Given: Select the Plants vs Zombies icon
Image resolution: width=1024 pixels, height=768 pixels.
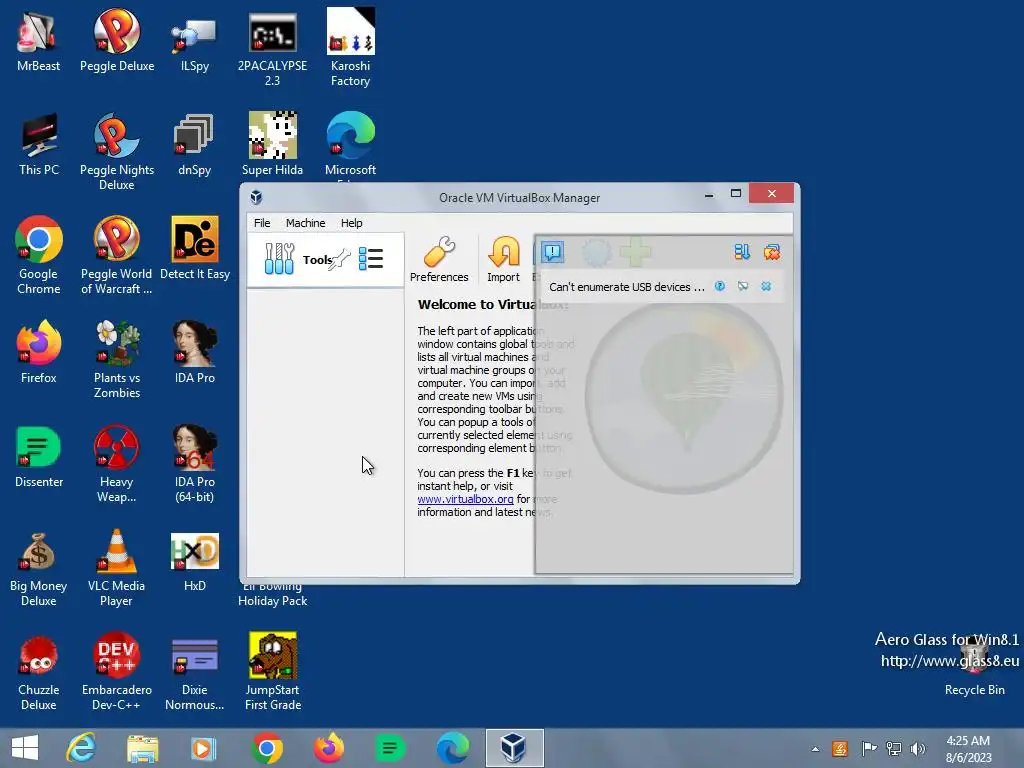Looking at the screenshot, I should [x=117, y=359].
